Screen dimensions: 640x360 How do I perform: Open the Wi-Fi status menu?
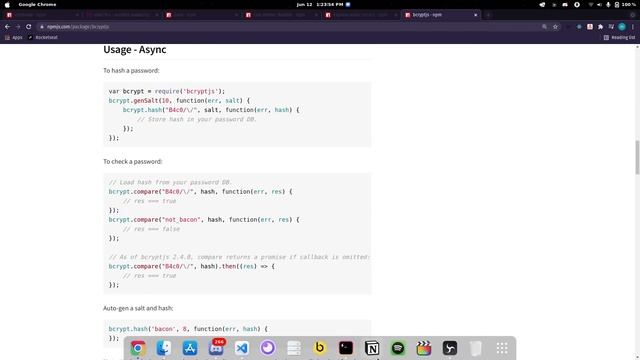pyautogui.click(x=590, y=4)
